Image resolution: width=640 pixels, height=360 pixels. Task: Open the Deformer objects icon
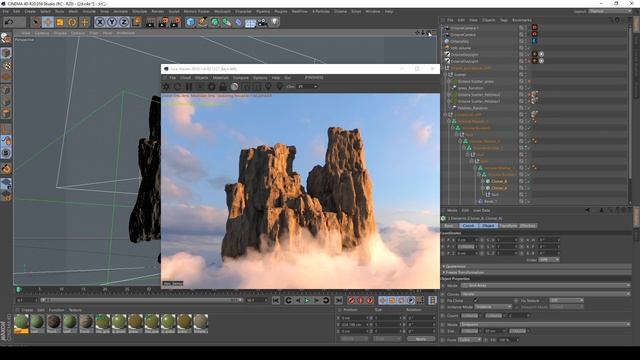238,22
